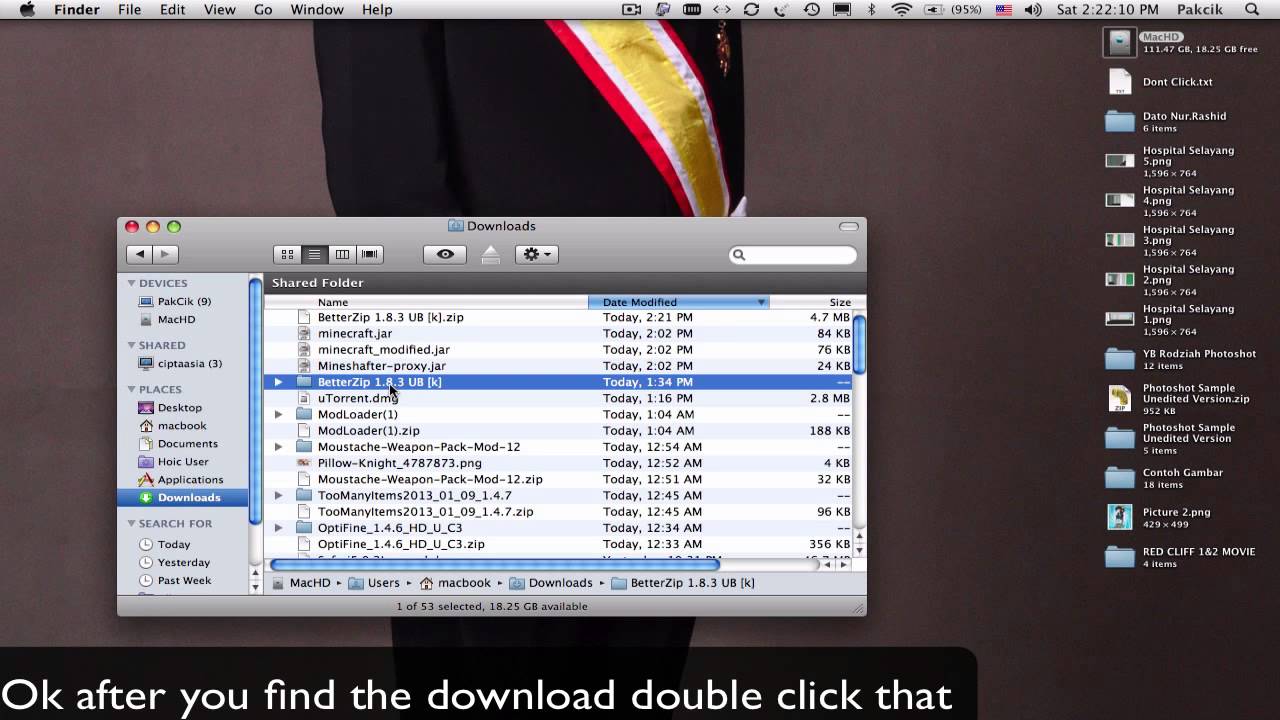Screen dimensions: 1280x720
Task: Click the horizontal scrollbar in file list
Action: (x=495, y=564)
